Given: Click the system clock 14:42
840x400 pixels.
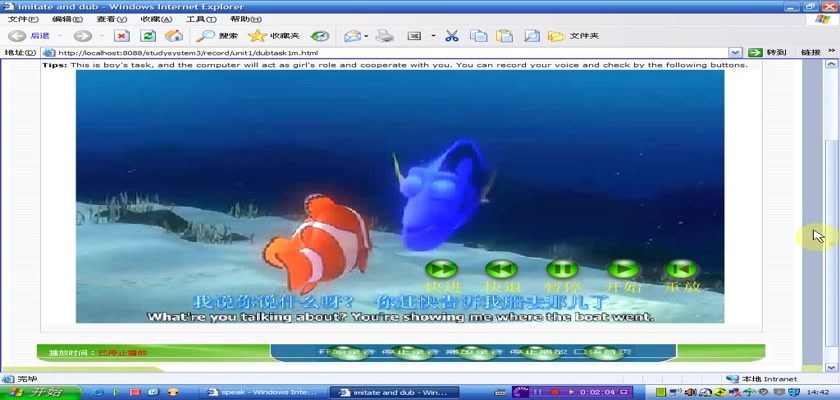Looking at the screenshot, I should coord(820,393).
